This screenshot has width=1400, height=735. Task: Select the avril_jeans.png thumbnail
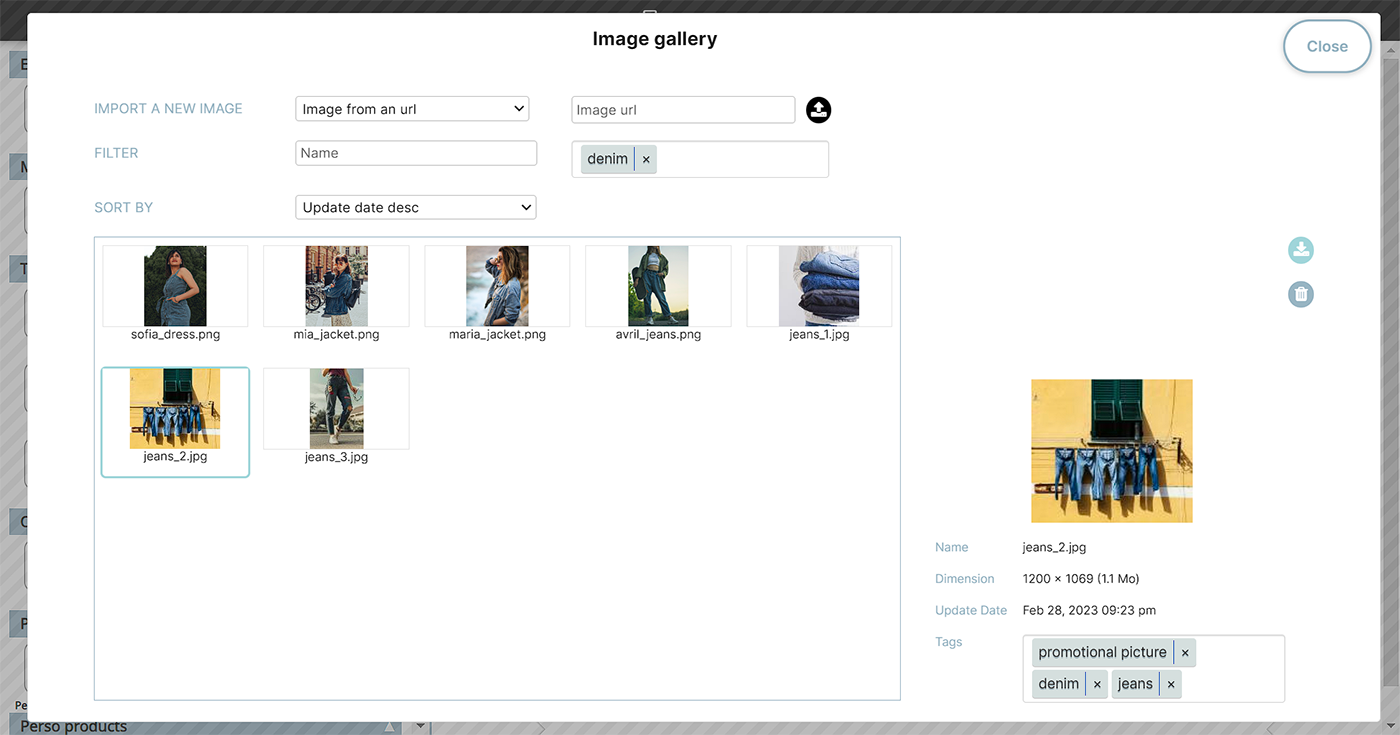pyautogui.click(x=658, y=294)
